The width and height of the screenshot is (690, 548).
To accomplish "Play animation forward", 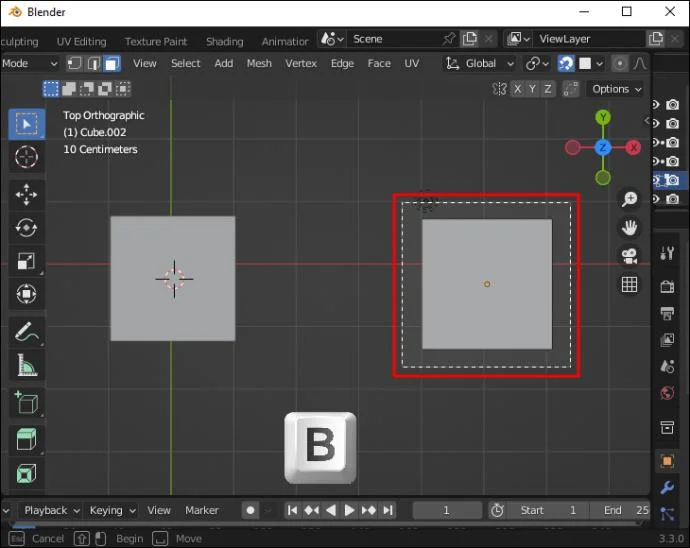I will tap(349, 511).
